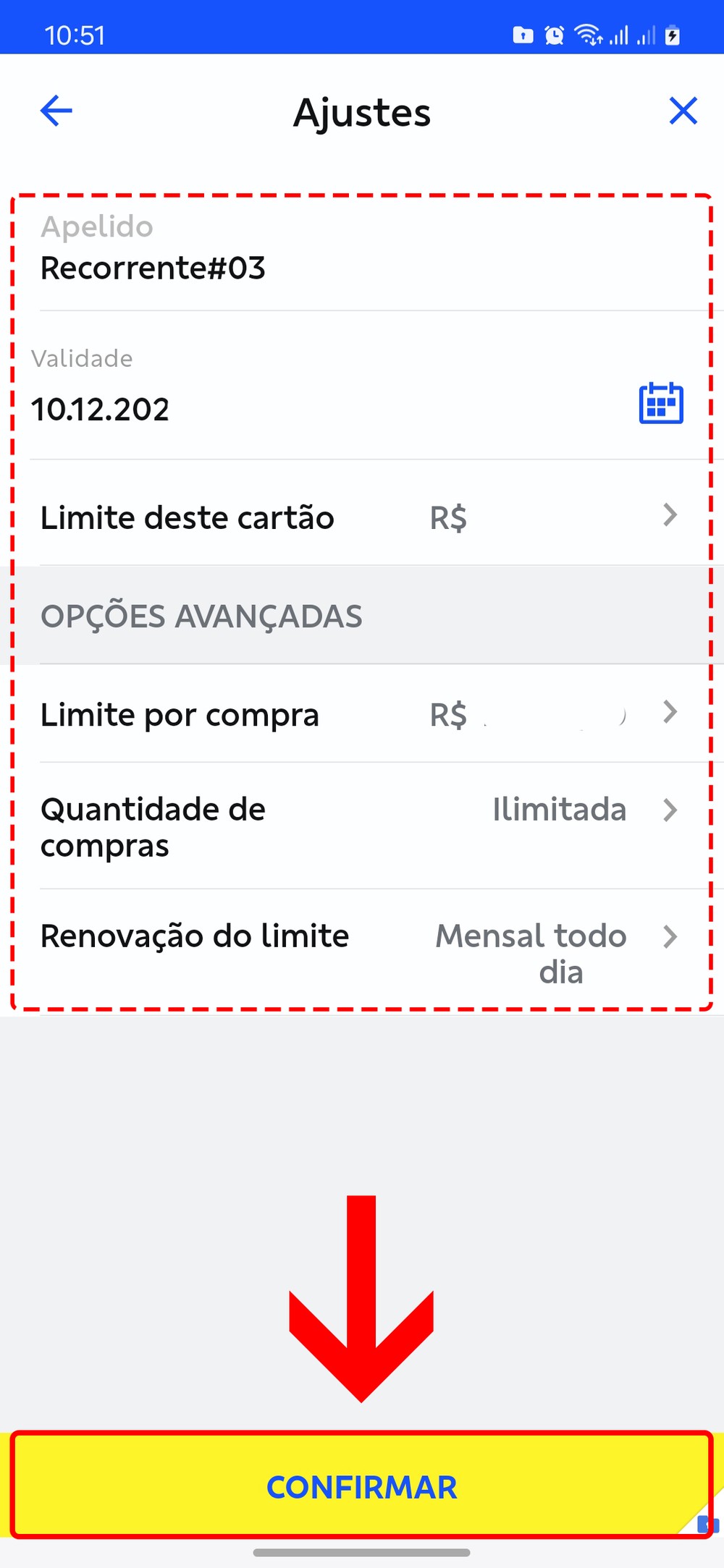Tap the battery charging status icon

[x=673, y=35]
